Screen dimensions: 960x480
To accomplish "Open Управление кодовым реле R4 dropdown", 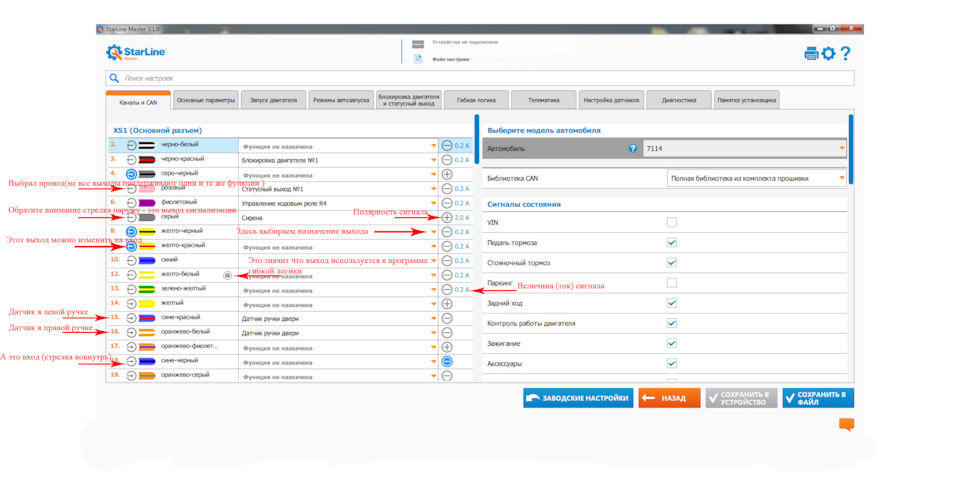I will coord(338,203).
